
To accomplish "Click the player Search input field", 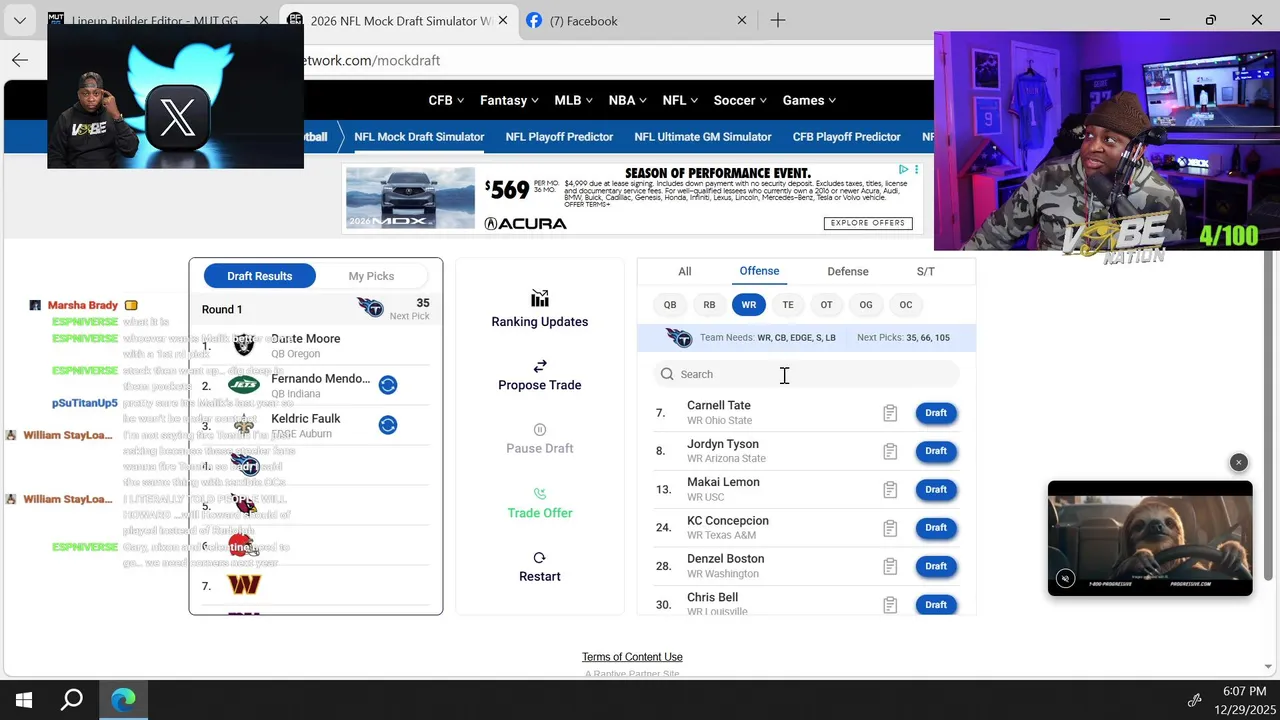I will (806, 374).
